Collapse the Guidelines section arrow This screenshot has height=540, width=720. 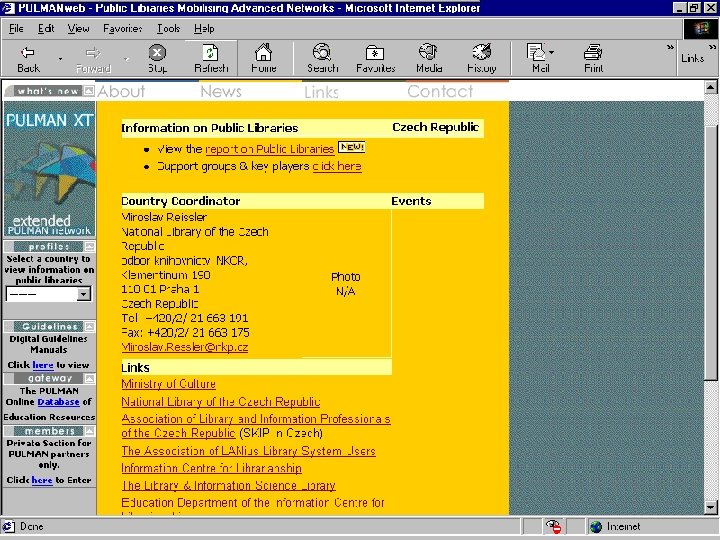(90, 326)
